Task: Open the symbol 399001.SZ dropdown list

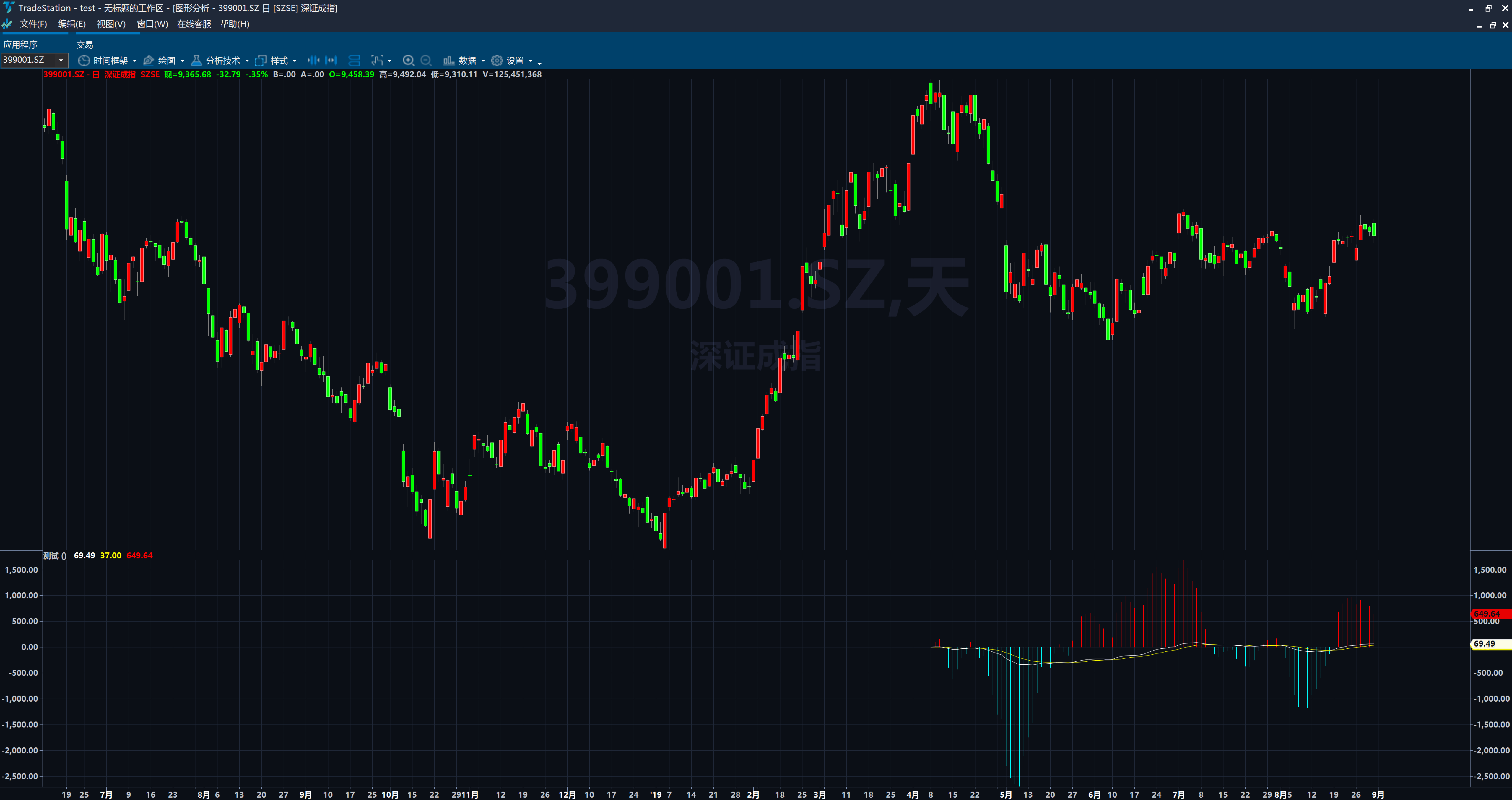Action: pyautogui.click(x=61, y=61)
